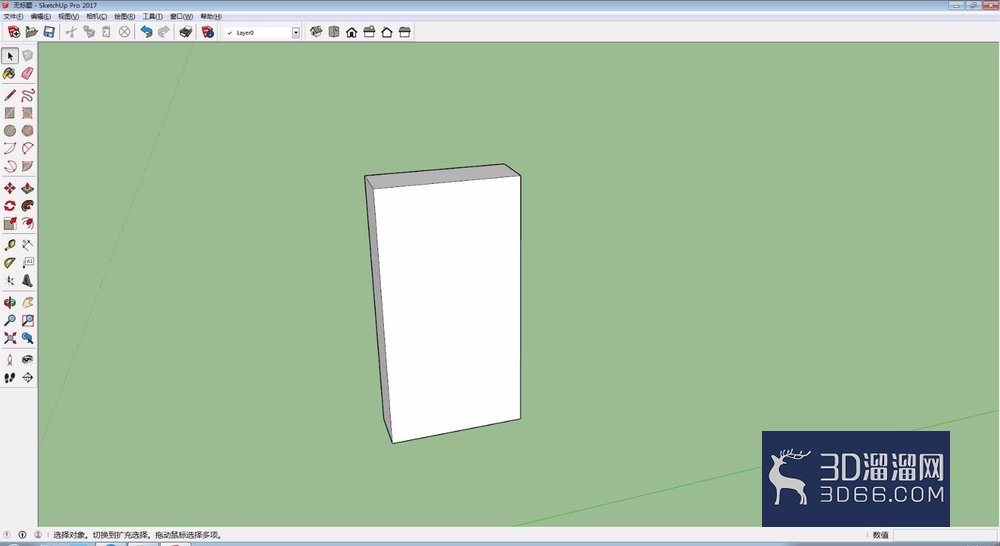Open the 相机(C) menu
1000x546 pixels.
(96, 17)
